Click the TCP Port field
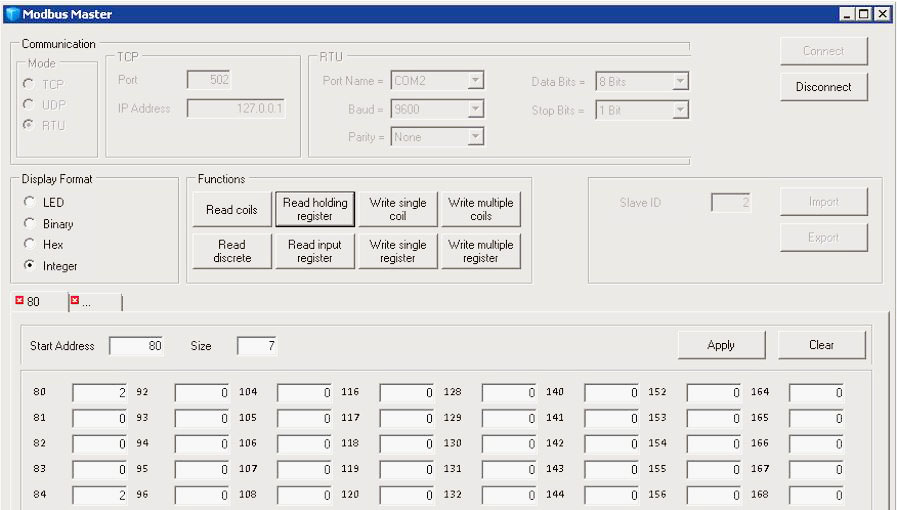 (209, 79)
